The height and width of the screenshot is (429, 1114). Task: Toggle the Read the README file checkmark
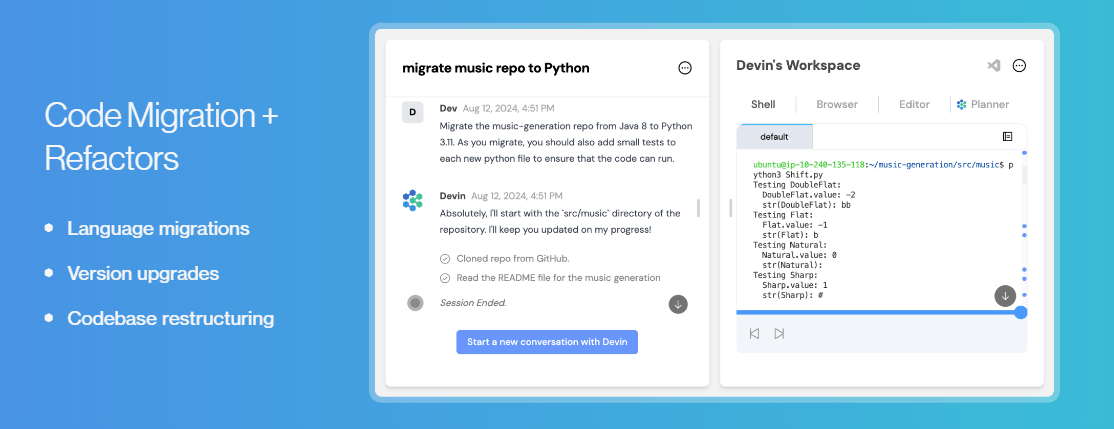tap(445, 278)
